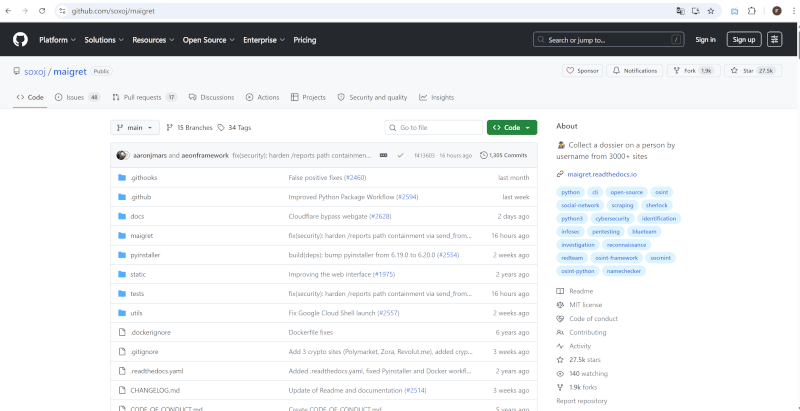Open browser extensions puzzle icon
The image size is (800, 411).
pos(752,11)
